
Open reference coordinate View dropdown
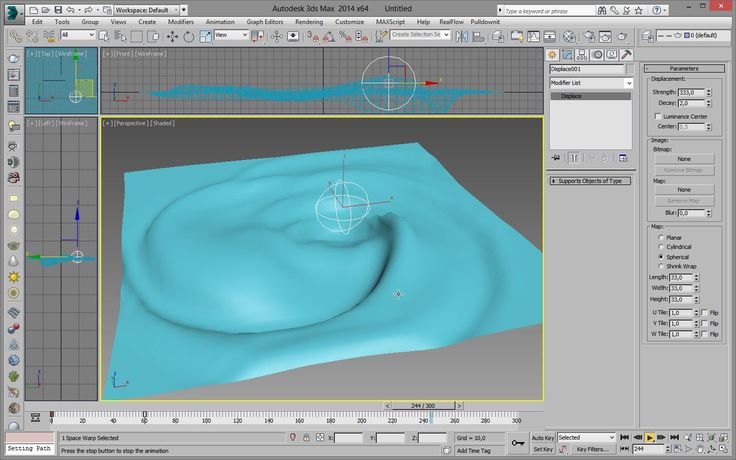pos(231,35)
